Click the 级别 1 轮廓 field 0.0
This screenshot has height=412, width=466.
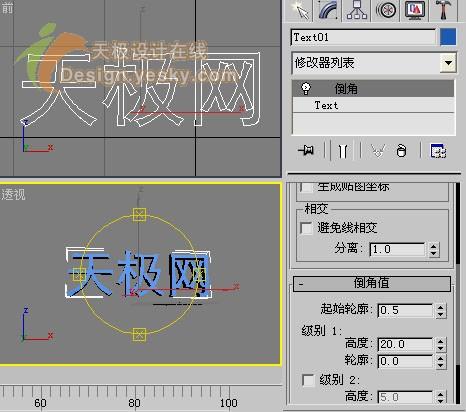pyautogui.click(x=405, y=361)
